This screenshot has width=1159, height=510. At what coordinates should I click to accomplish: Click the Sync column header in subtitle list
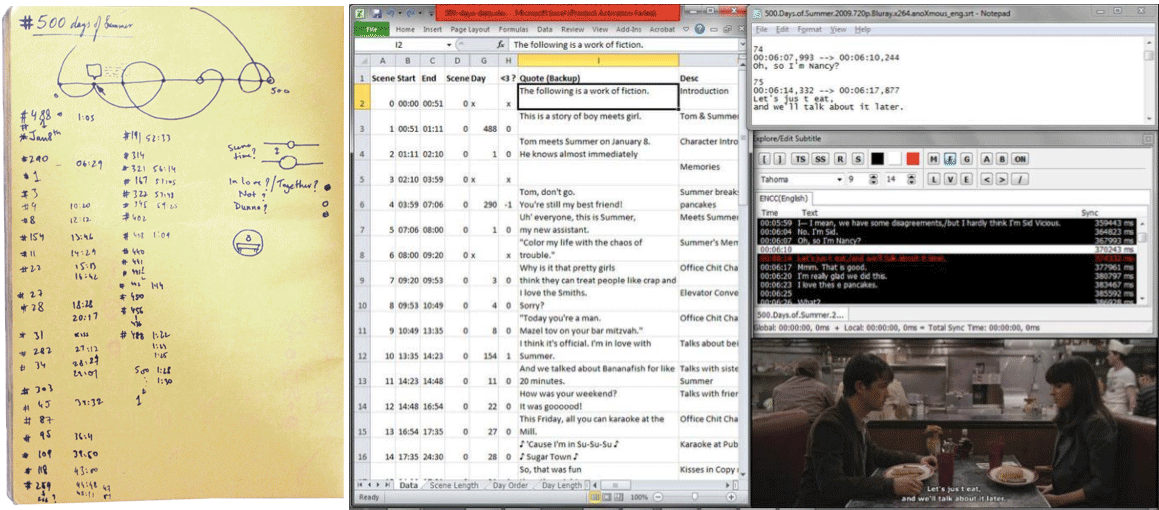1090,212
